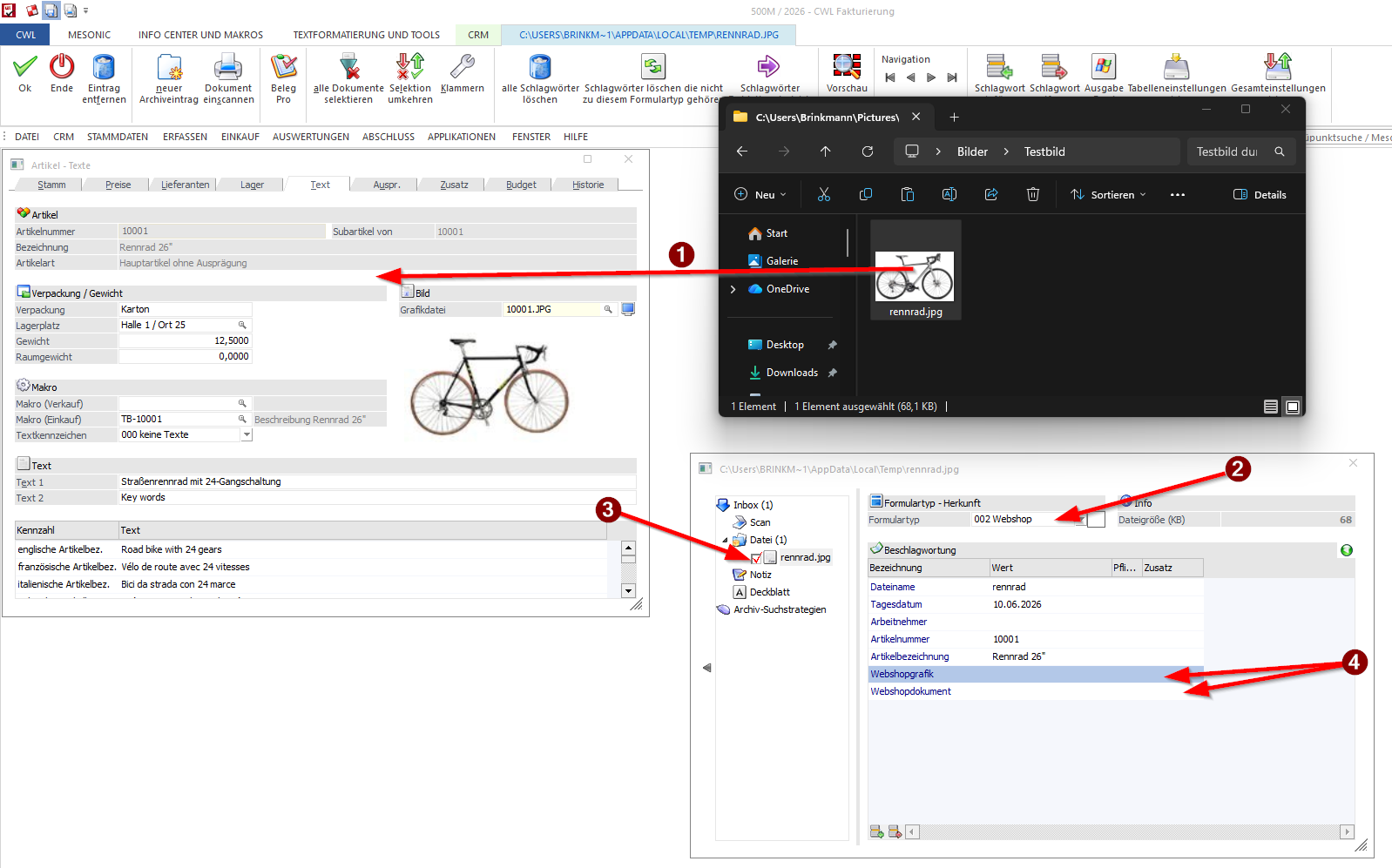
Task: Click add-keyword icon with green plus
Action: 877,832
